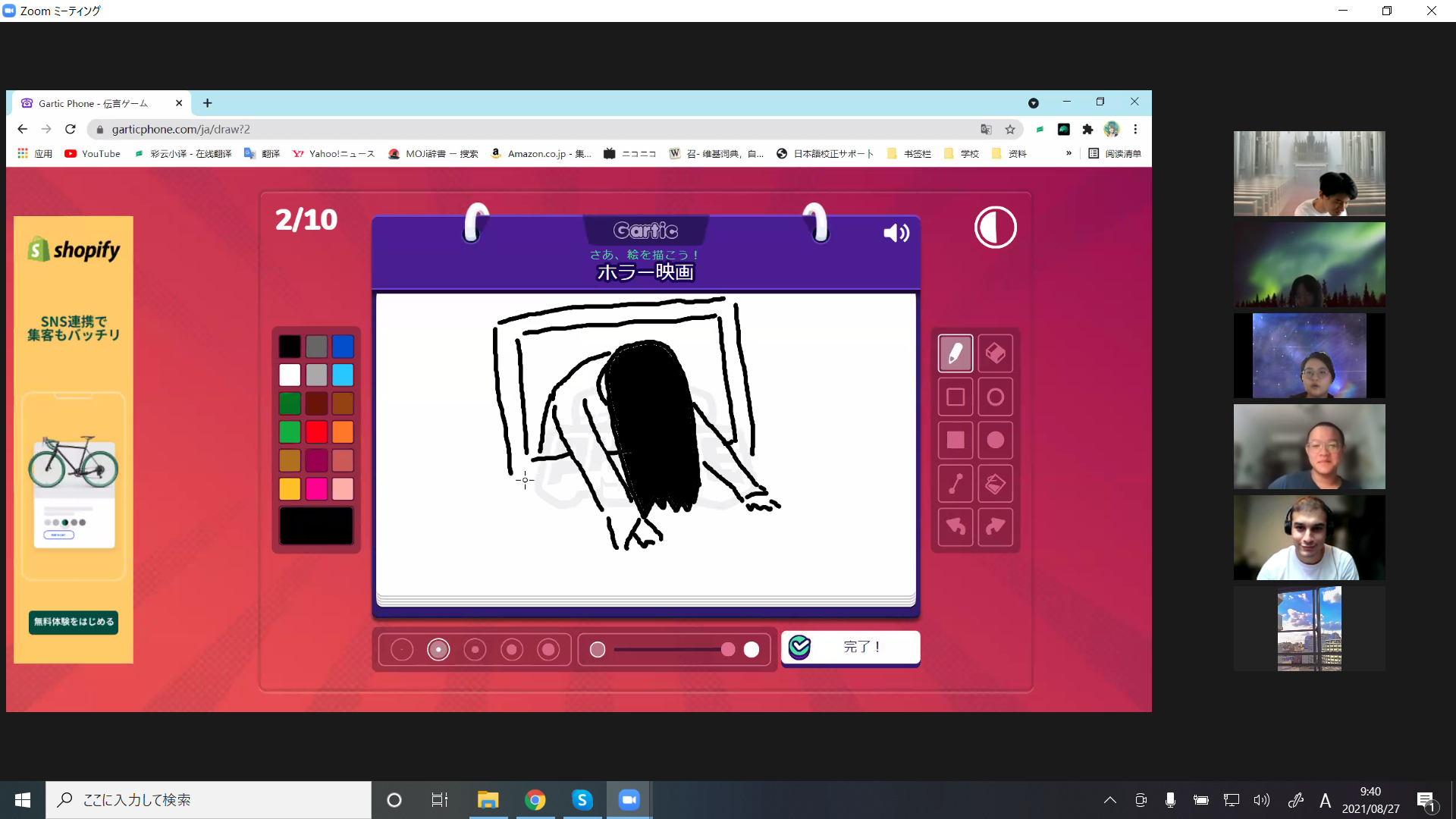The width and height of the screenshot is (1456, 819).
Task: Go forward in the browser
Action: (46, 129)
